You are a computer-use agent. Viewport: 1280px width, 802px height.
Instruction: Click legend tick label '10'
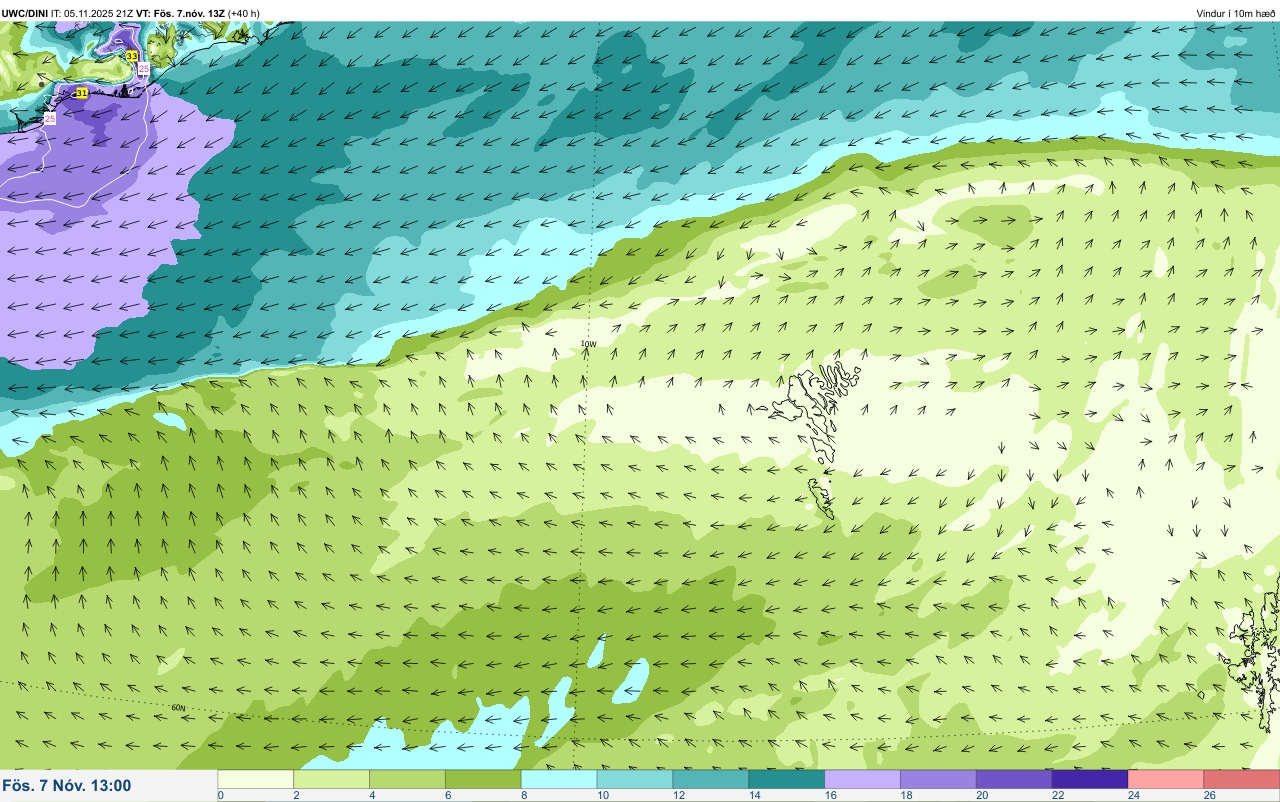pos(602,796)
